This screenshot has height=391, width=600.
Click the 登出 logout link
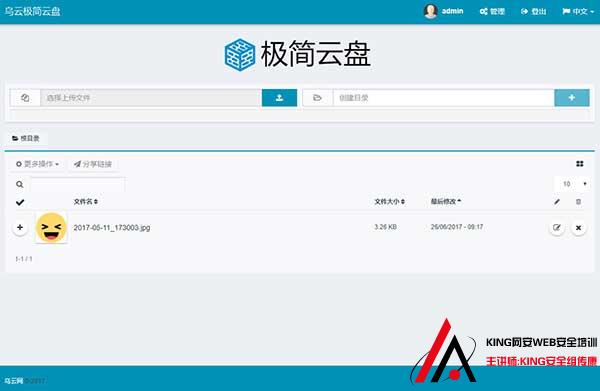(533, 11)
